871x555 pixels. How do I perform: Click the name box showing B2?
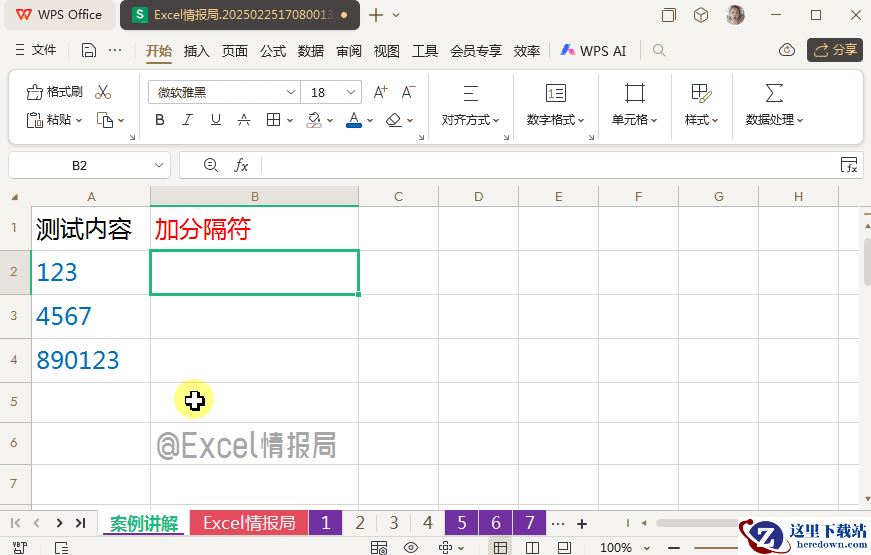coord(79,166)
